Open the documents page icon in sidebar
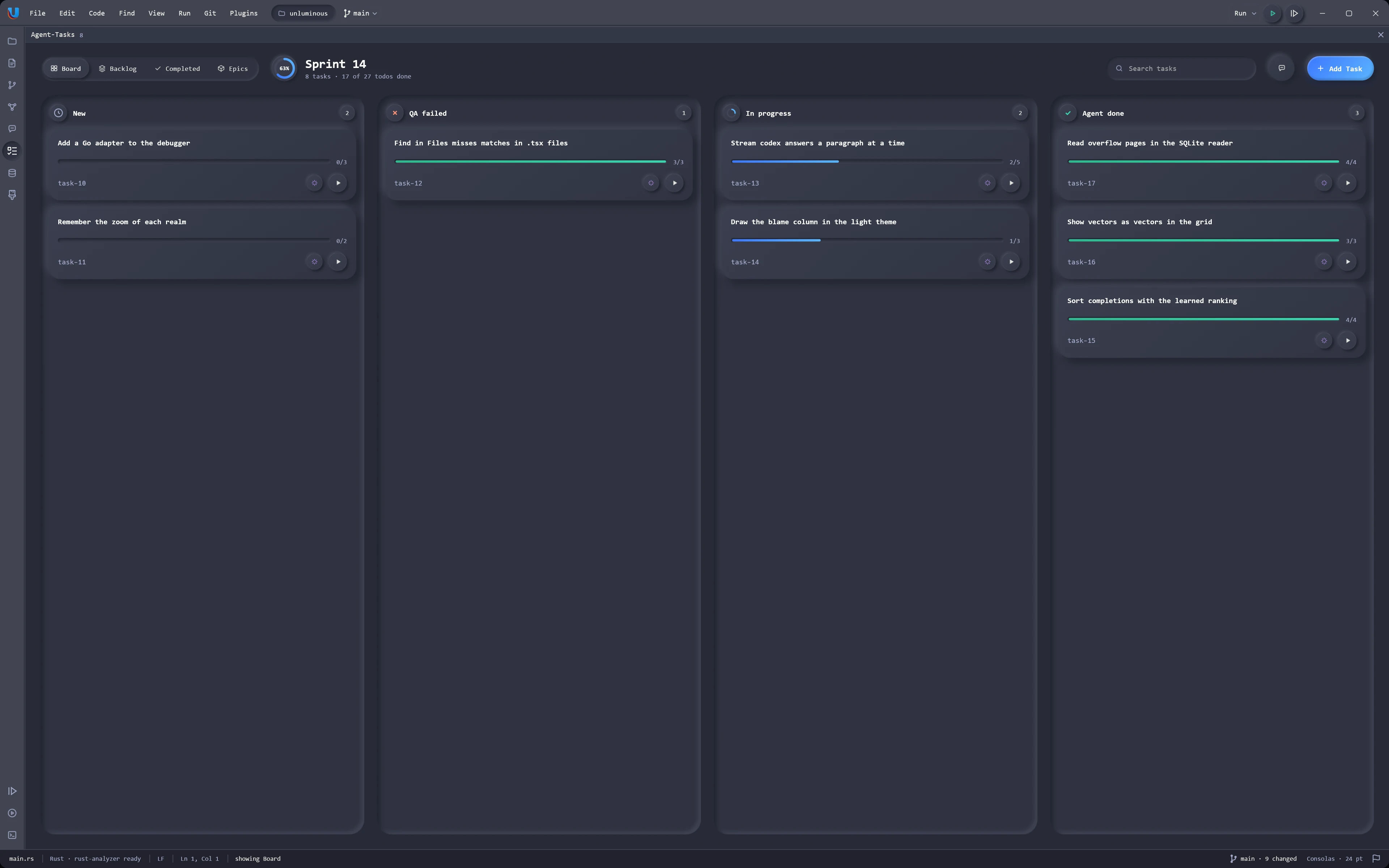This screenshot has height=868, width=1389. click(12, 63)
